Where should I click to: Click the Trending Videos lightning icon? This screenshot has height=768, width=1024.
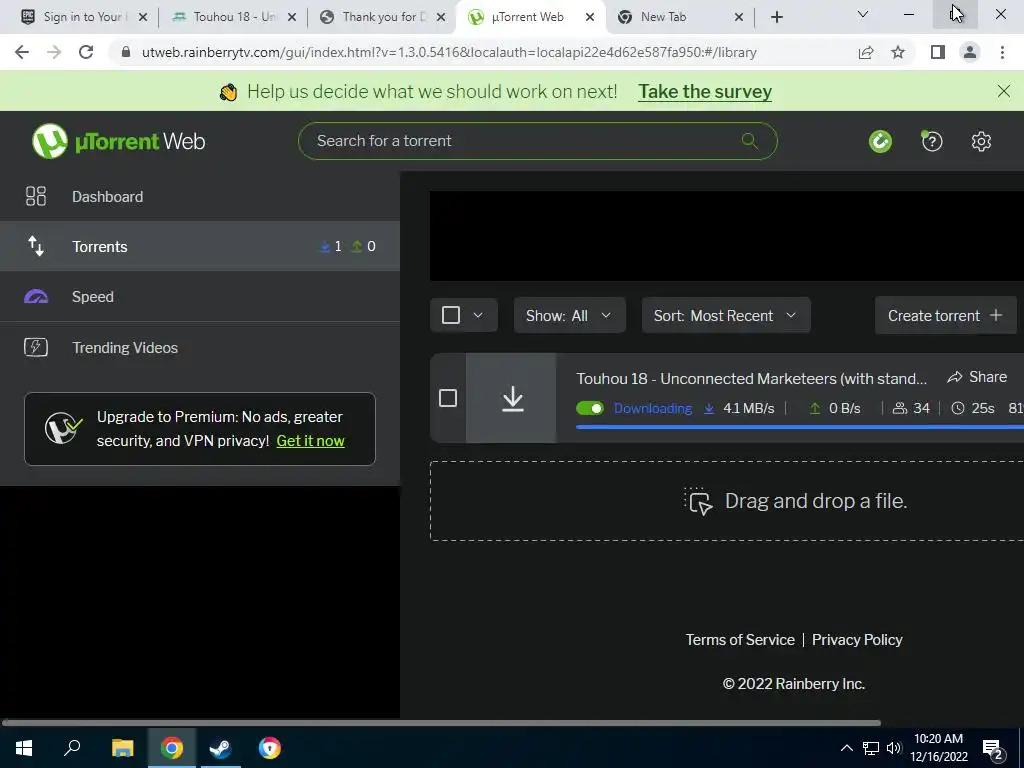coord(36,347)
